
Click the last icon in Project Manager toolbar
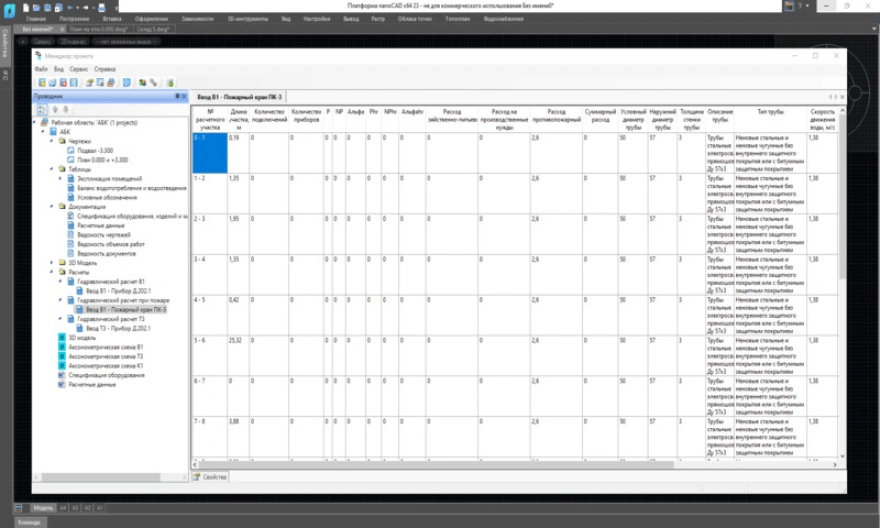(170, 83)
